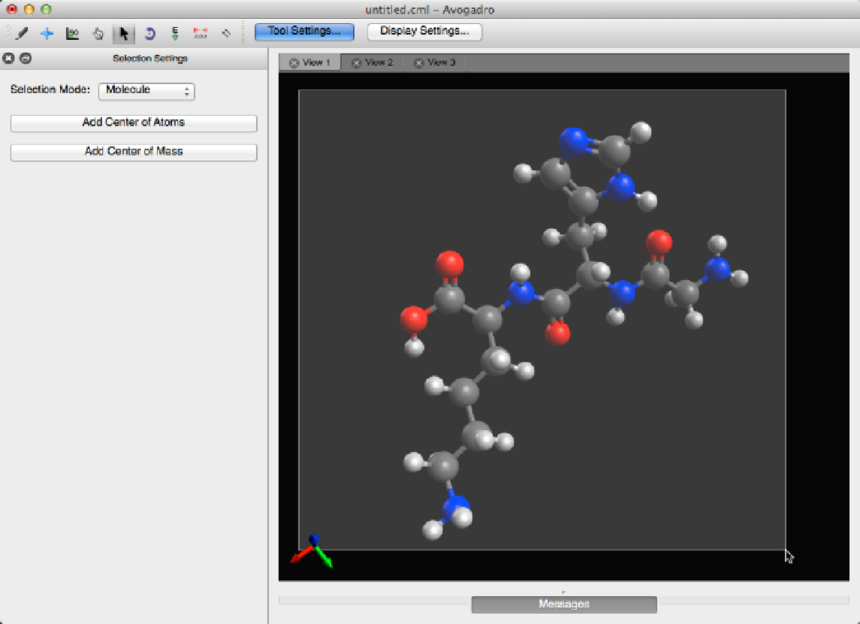Select the Selection arrow tool

124,33
